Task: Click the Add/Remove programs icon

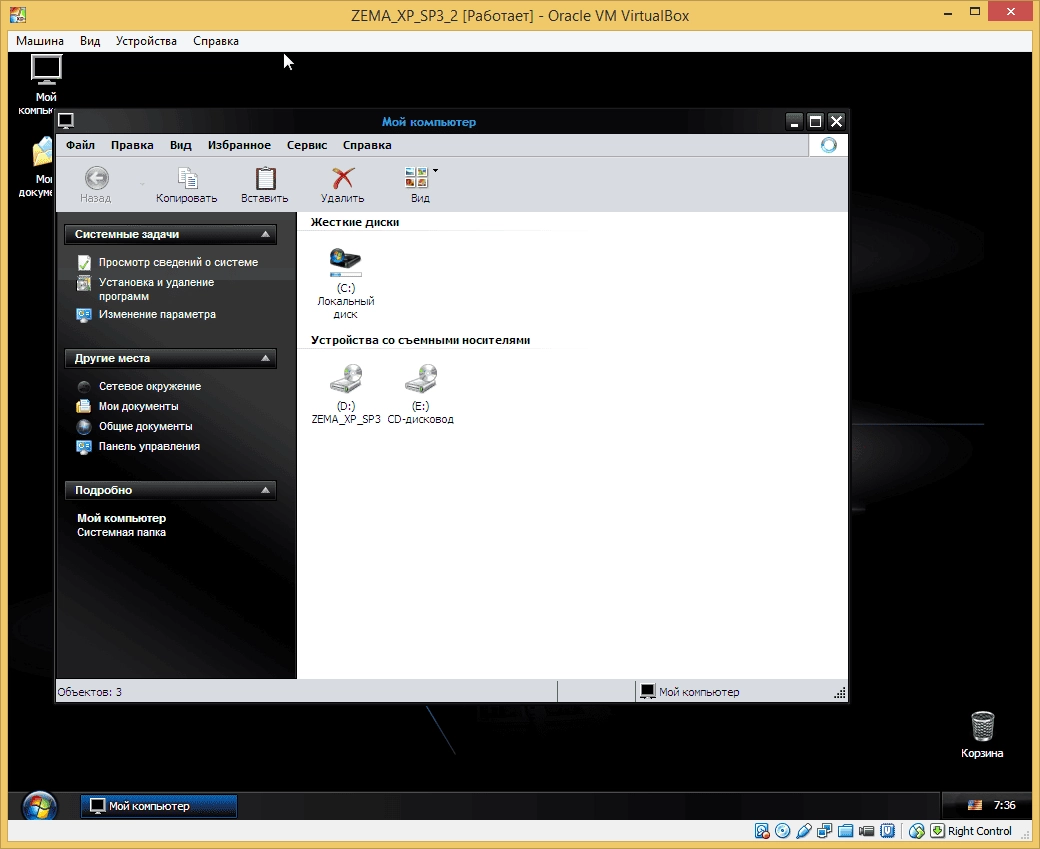Action: 84,284
